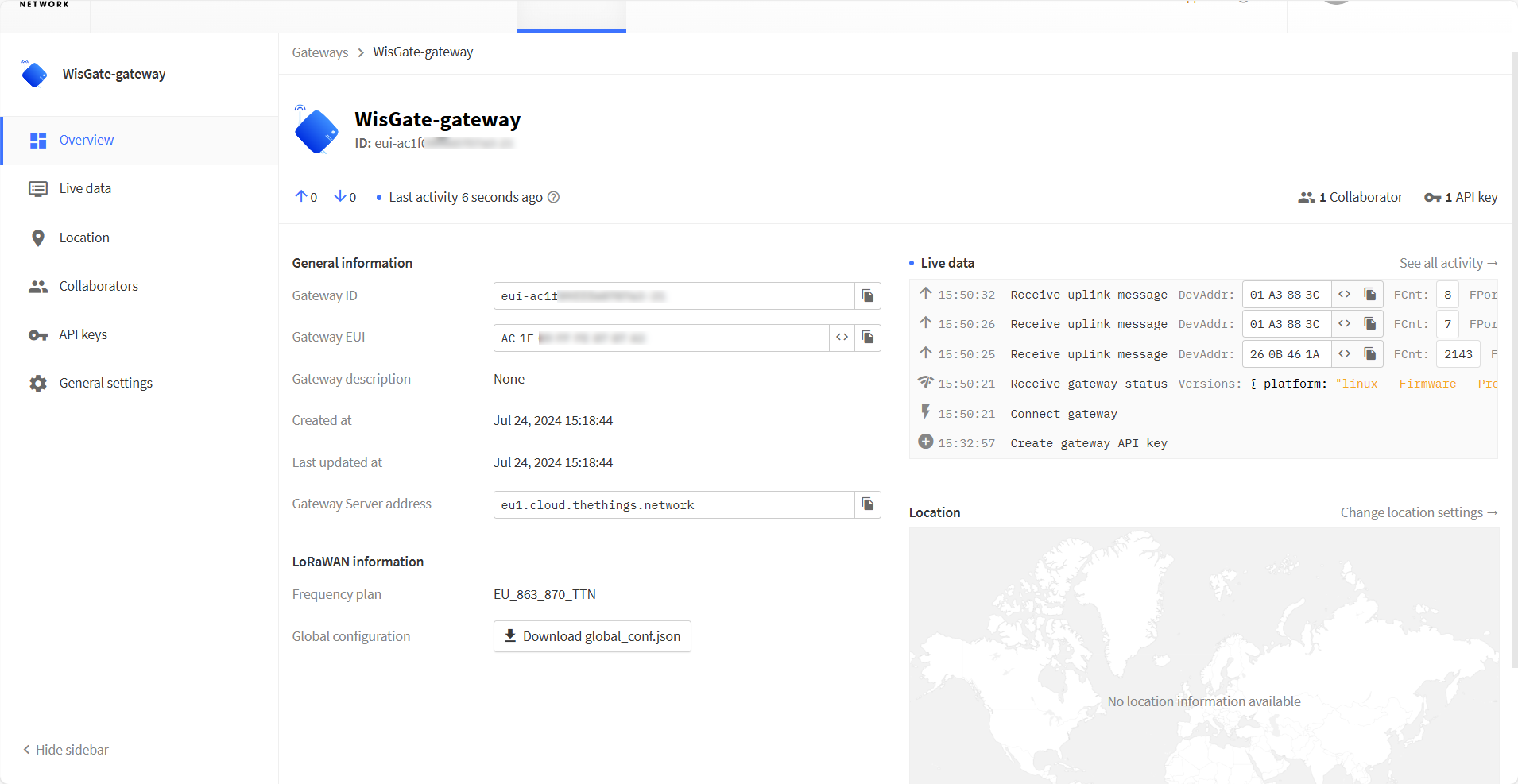
Task: Click the Location pin icon in sidebar
Action: 38,238
